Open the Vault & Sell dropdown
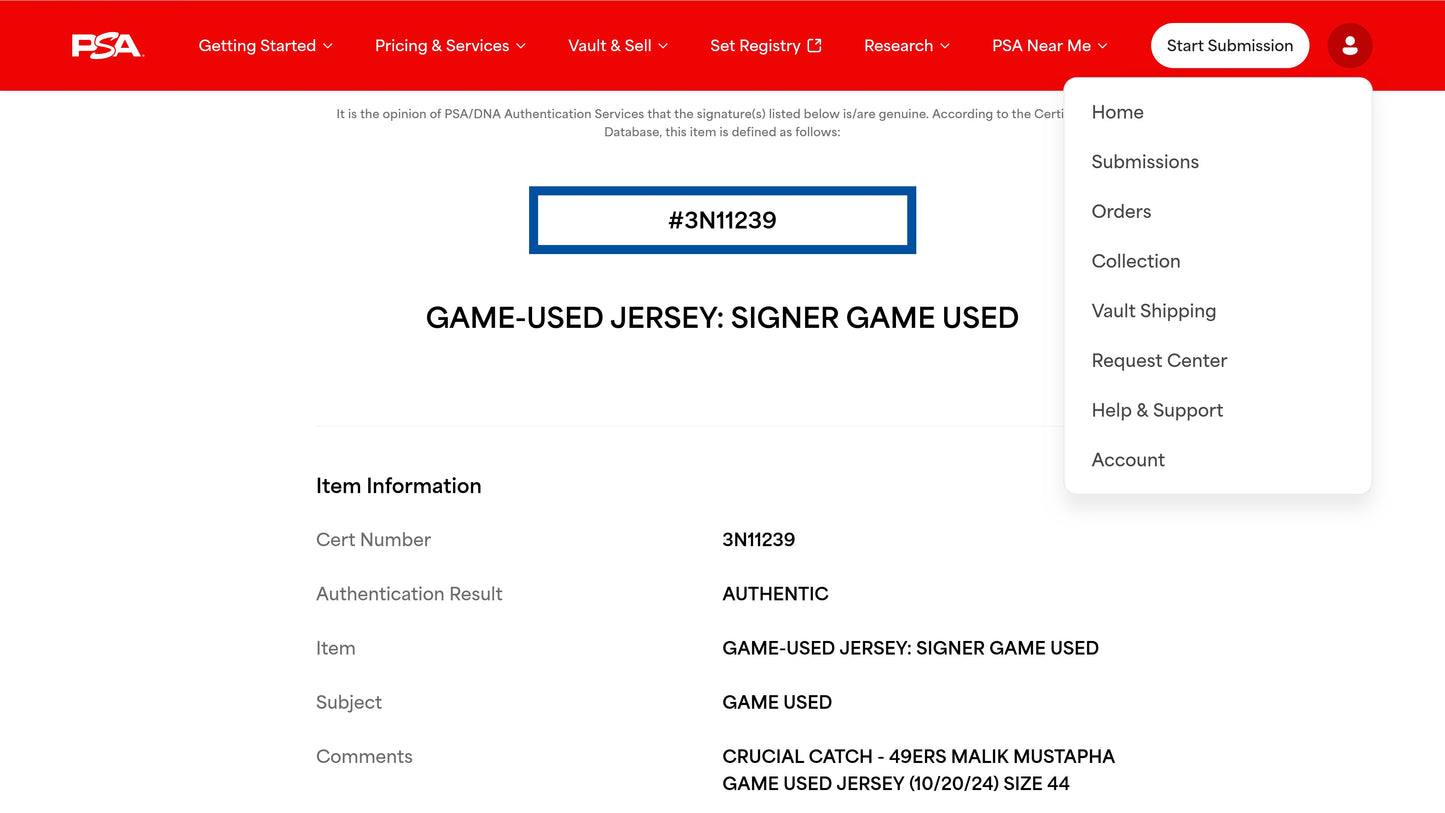This screenshot has height=813, width=1445. click(x=618, y=46)
